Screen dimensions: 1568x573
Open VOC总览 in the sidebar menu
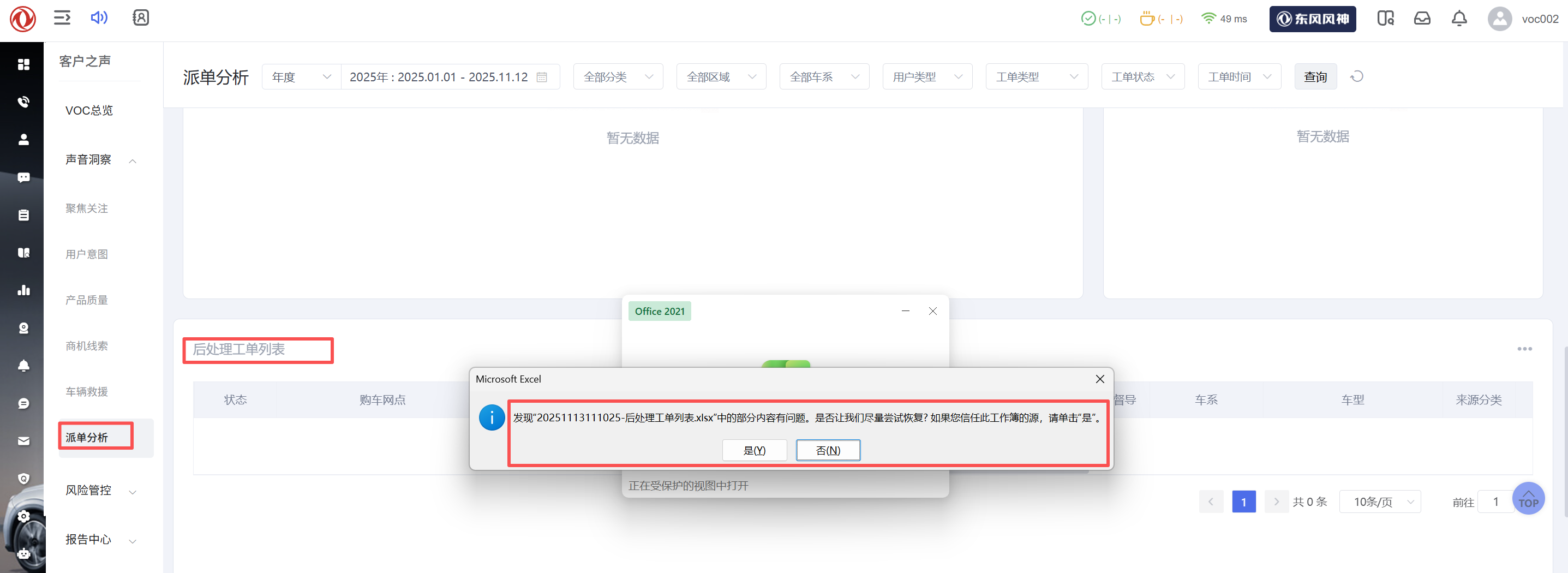(x=89, y=111)
